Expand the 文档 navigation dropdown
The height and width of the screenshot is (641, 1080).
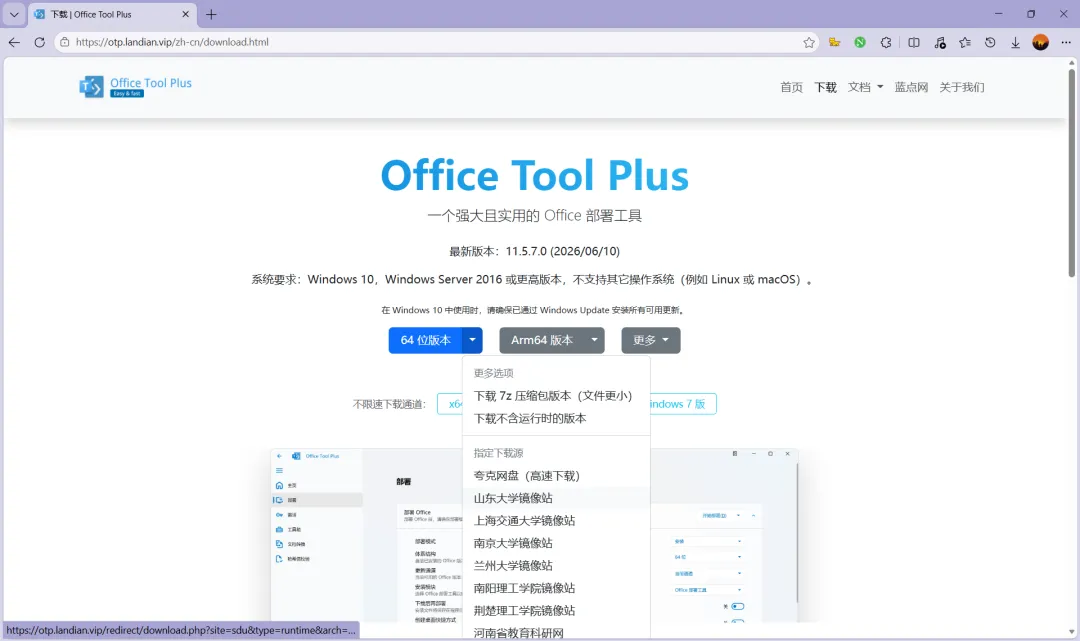(865, 87)
